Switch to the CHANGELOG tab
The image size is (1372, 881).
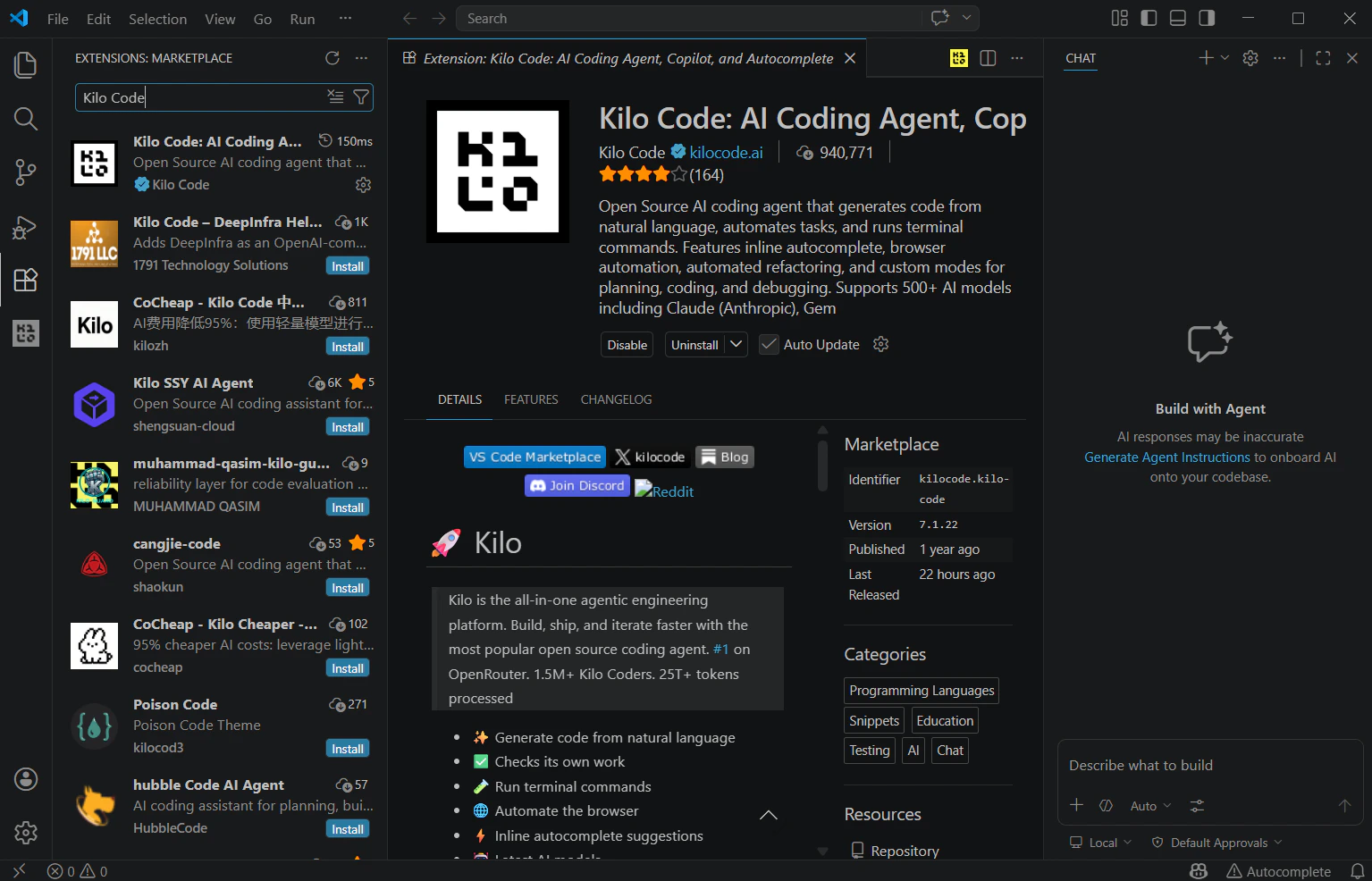coord(616,399)
